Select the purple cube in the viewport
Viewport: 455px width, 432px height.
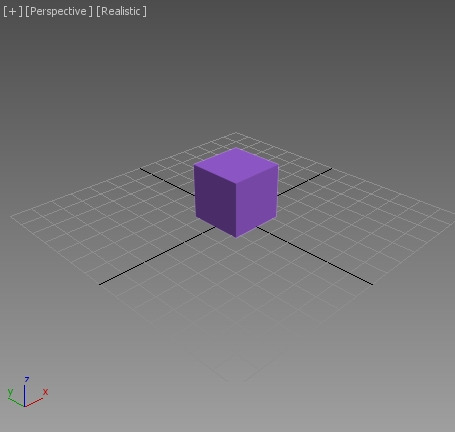[x=236, y=192]
